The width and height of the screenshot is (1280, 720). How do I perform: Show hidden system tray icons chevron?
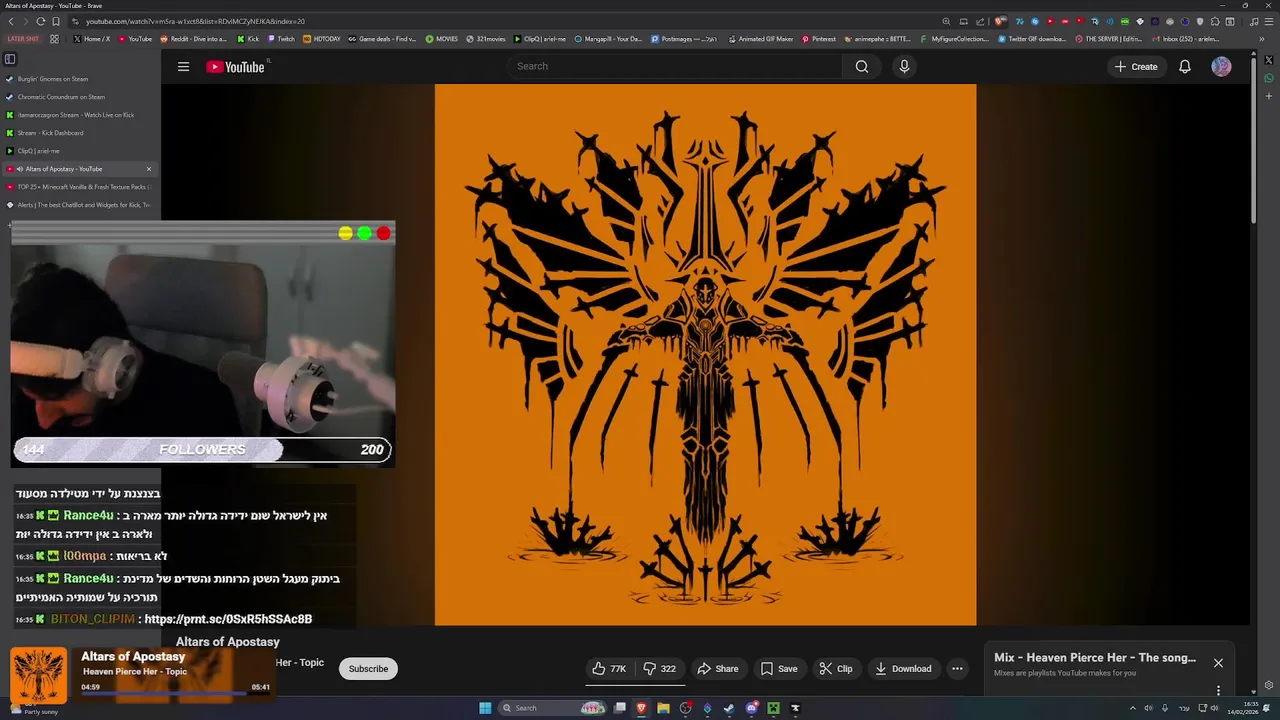[x=1133, y=708]
